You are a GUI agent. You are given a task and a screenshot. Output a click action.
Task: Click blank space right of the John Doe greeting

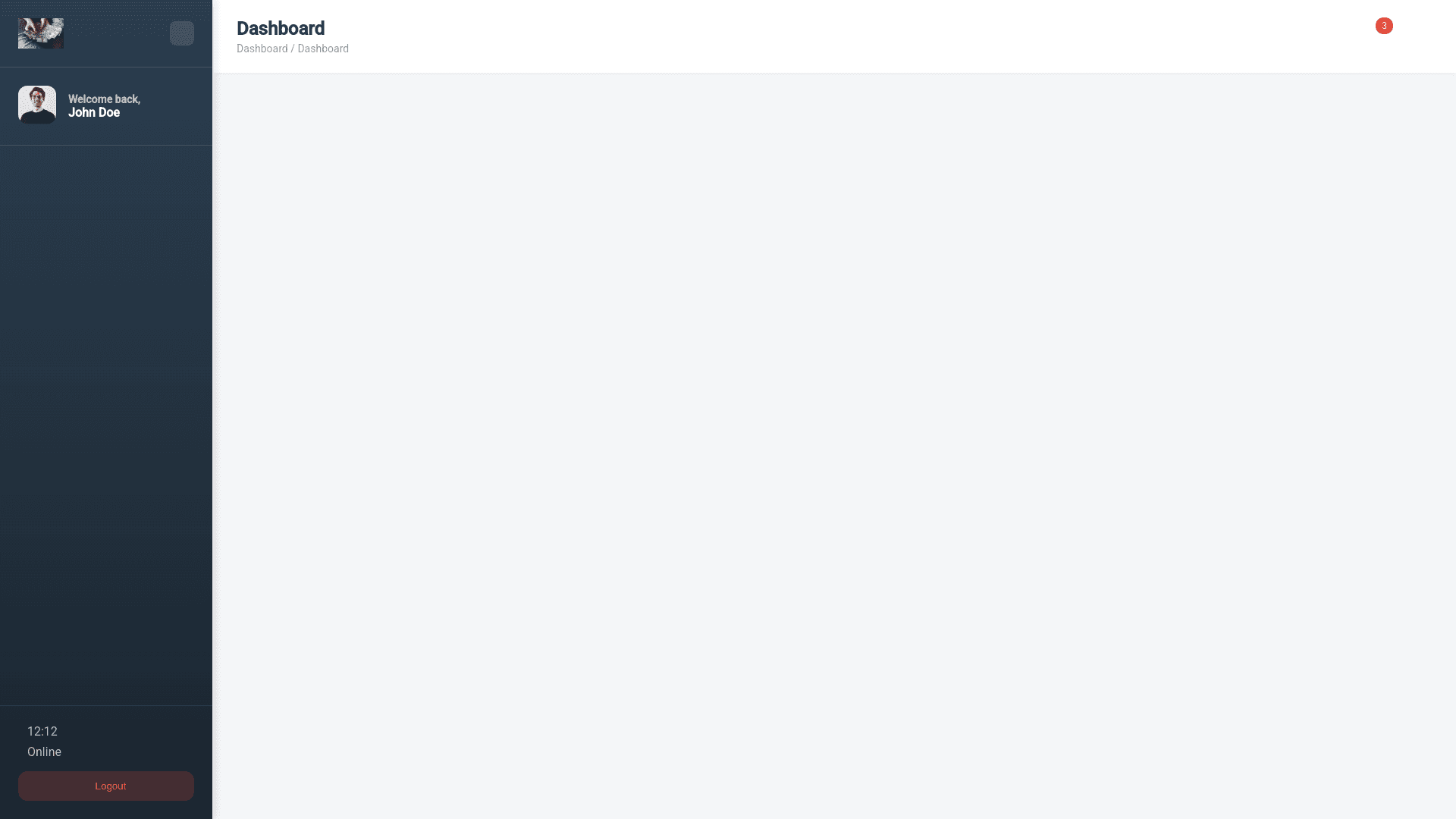(x=173, y=105)
